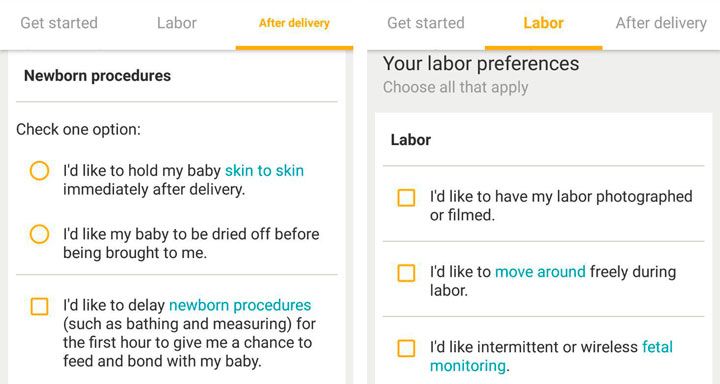Check delay newborn procedures checkbox

coord(39,306)
